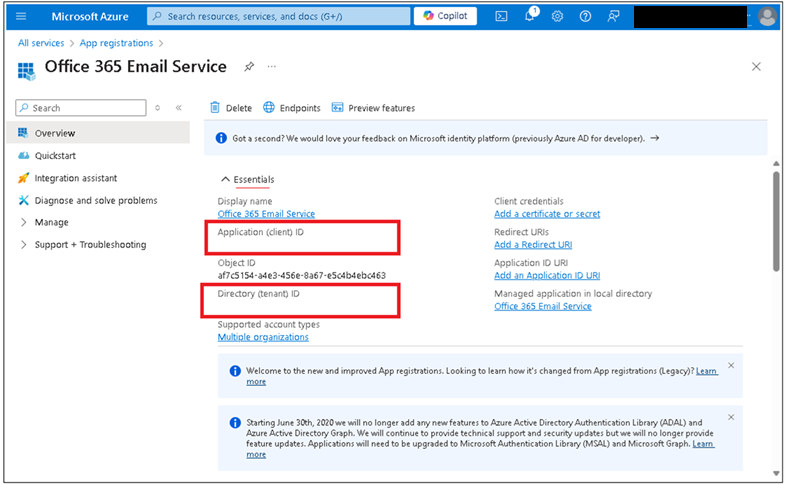Click the Integration assistant rocket icon
785x485 pixels.
click(24, 178)
